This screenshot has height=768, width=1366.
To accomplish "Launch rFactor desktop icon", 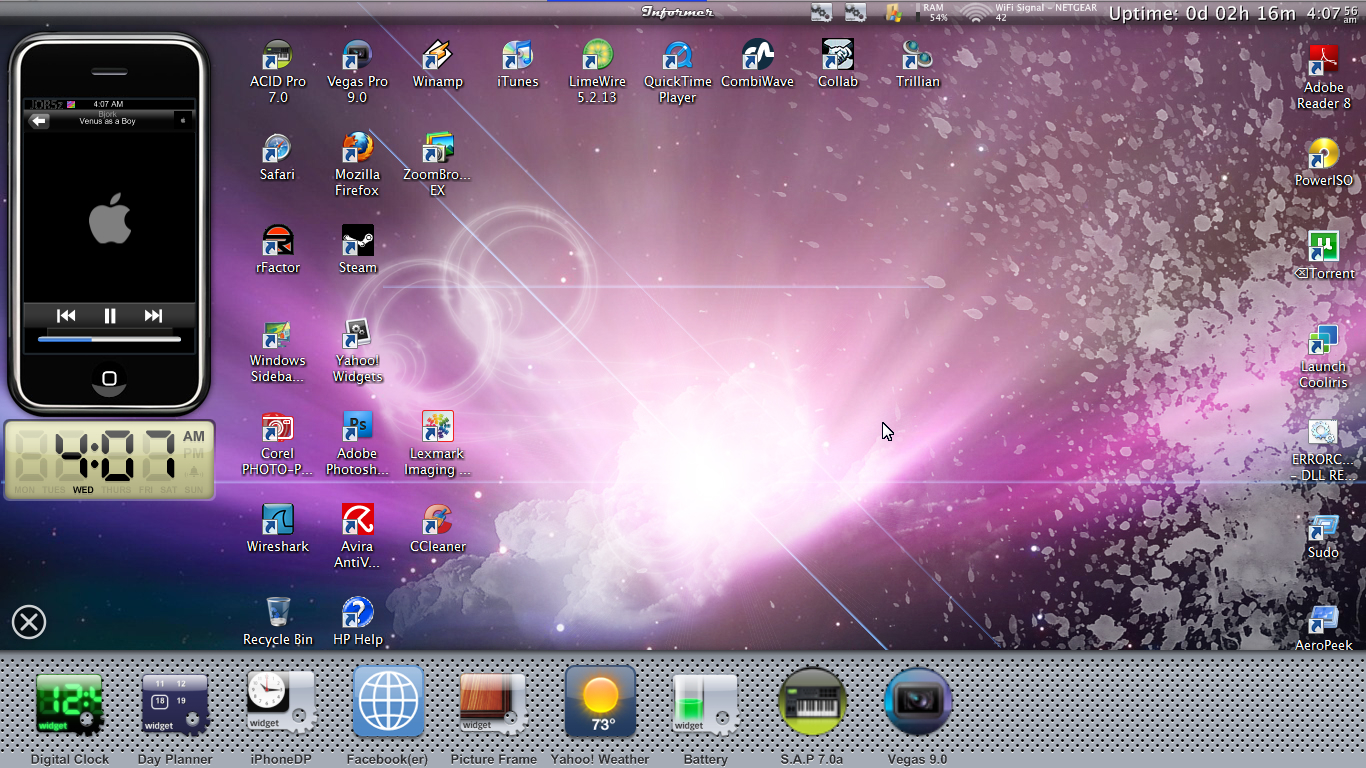I will click(x=277, y=250).
